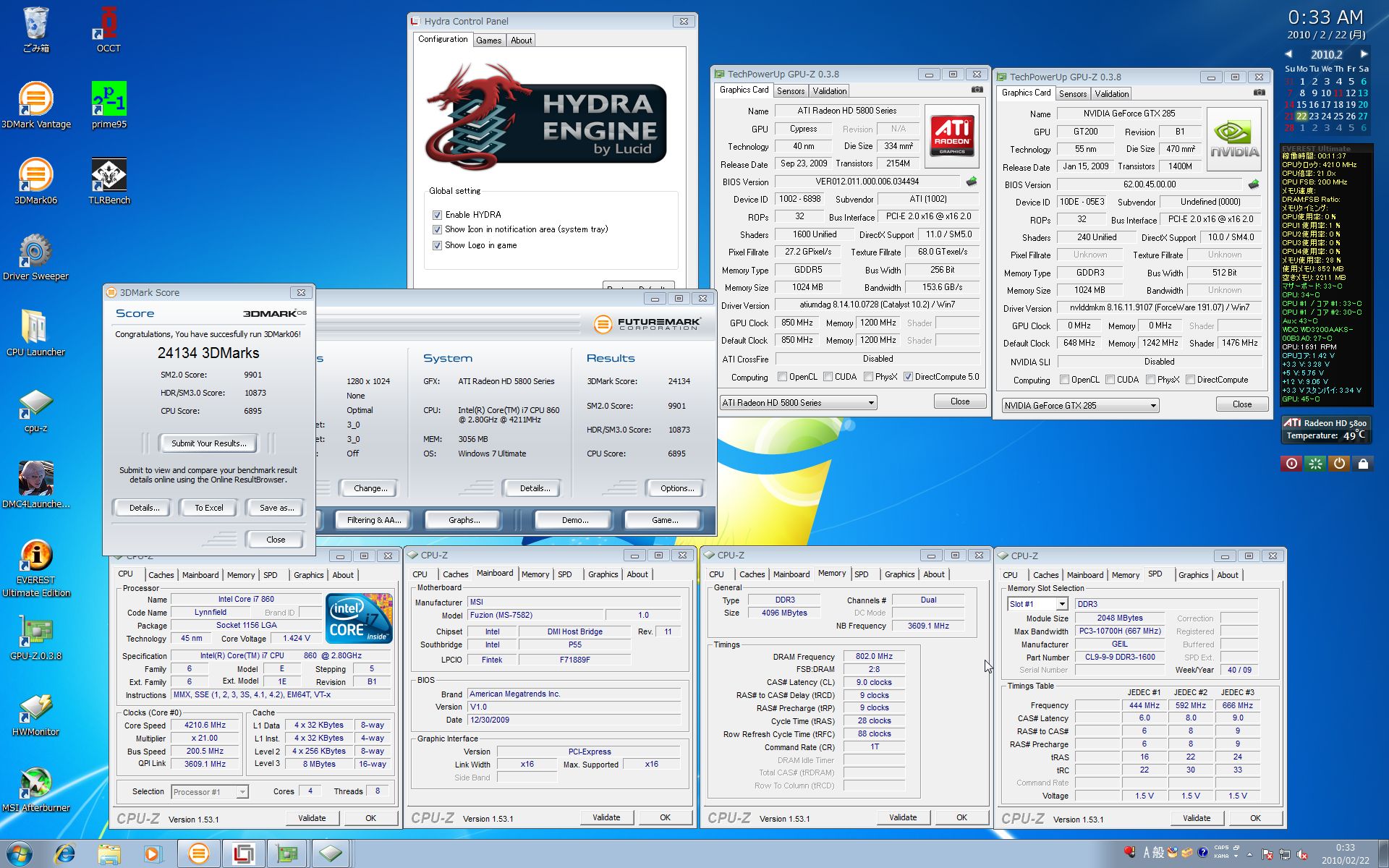This screenshot has width=1389, height=868.
Task: Open Validation tab in NVIDIA GPU-Z
Action: tap(1111, 94)
